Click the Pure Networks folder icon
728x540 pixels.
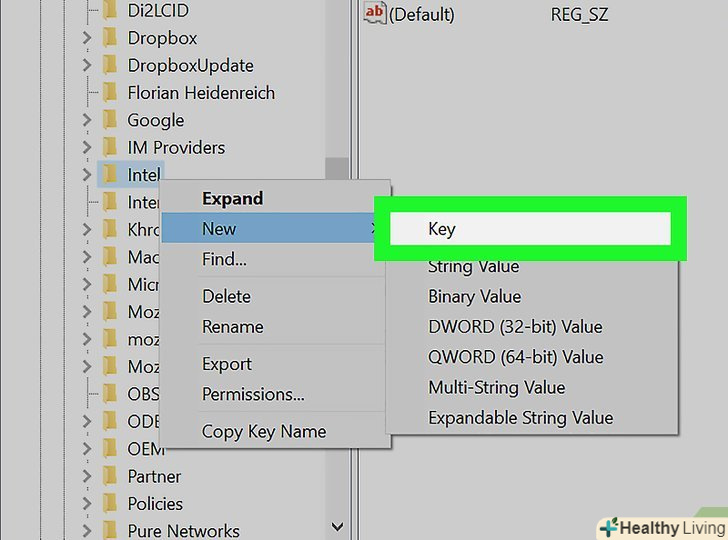coord(110,531)
